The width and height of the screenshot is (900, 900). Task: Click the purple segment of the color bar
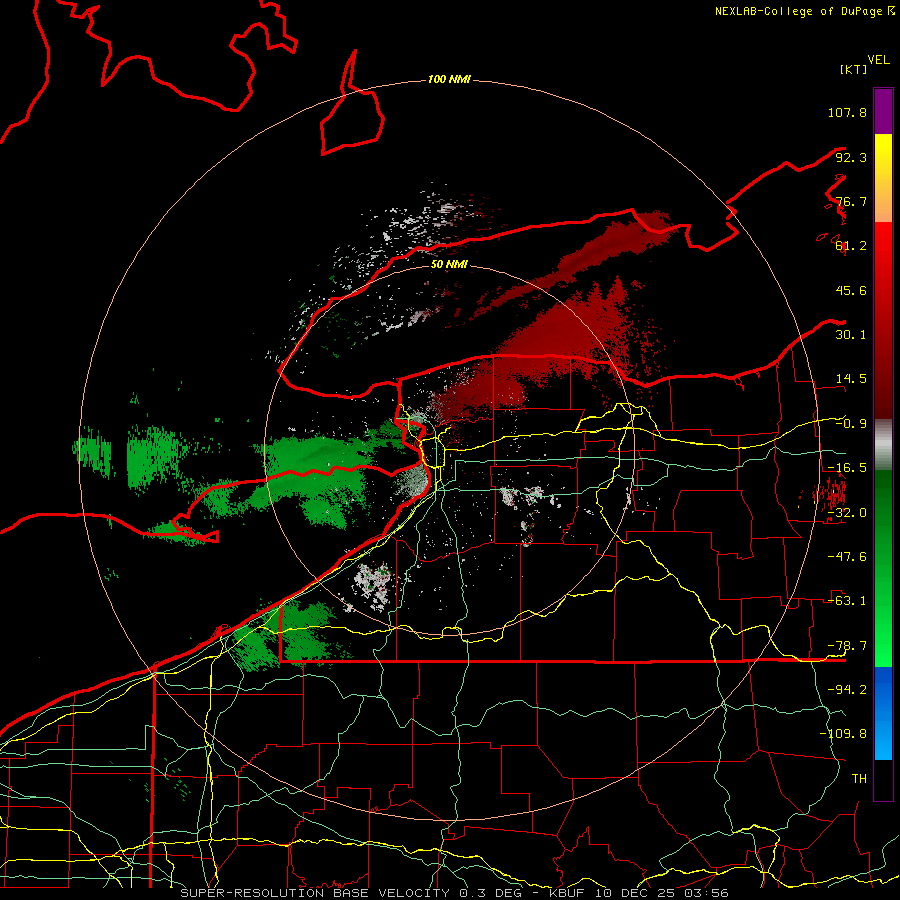pos(883,111)
